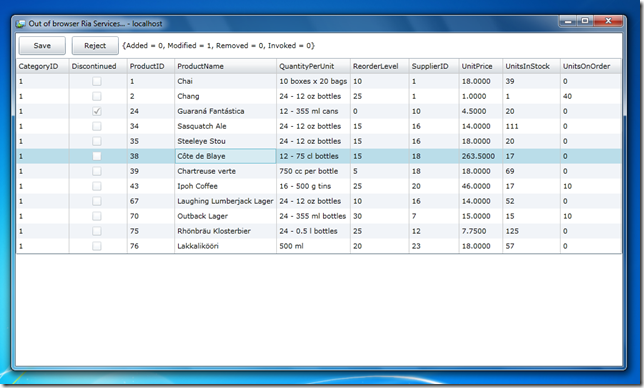This screenshot has height=388, width=644.
Task: Click ProductID 67 cell
Action: click(x=151, y=201)
